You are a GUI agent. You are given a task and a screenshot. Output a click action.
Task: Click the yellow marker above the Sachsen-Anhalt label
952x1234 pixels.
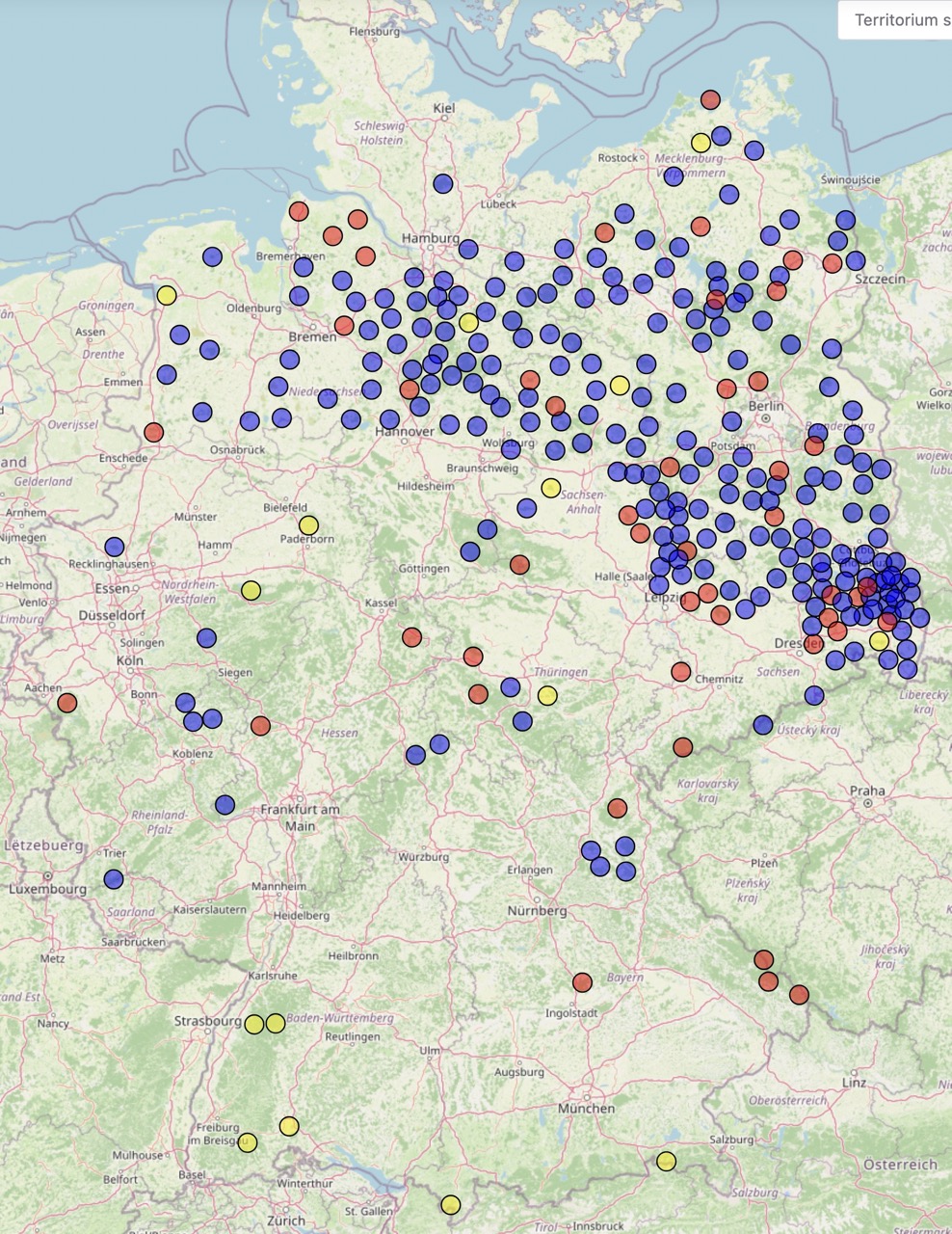[x=550, y=488]
